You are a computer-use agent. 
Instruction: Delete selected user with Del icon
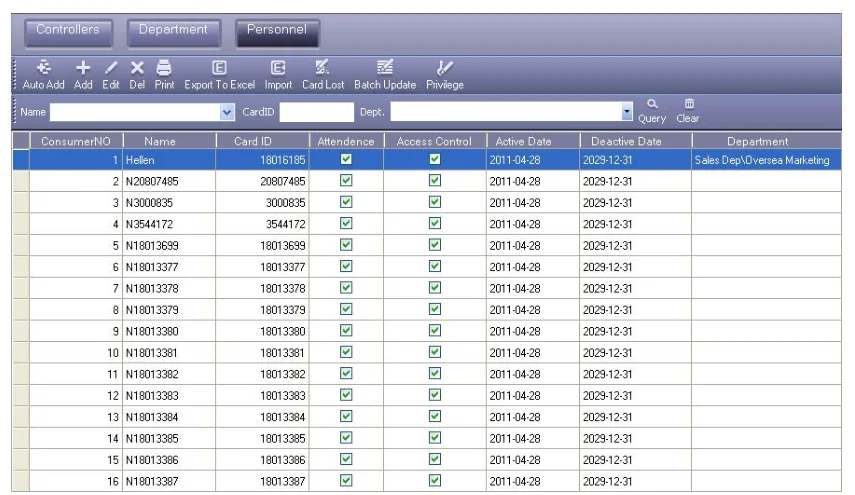tap(137, 75)
